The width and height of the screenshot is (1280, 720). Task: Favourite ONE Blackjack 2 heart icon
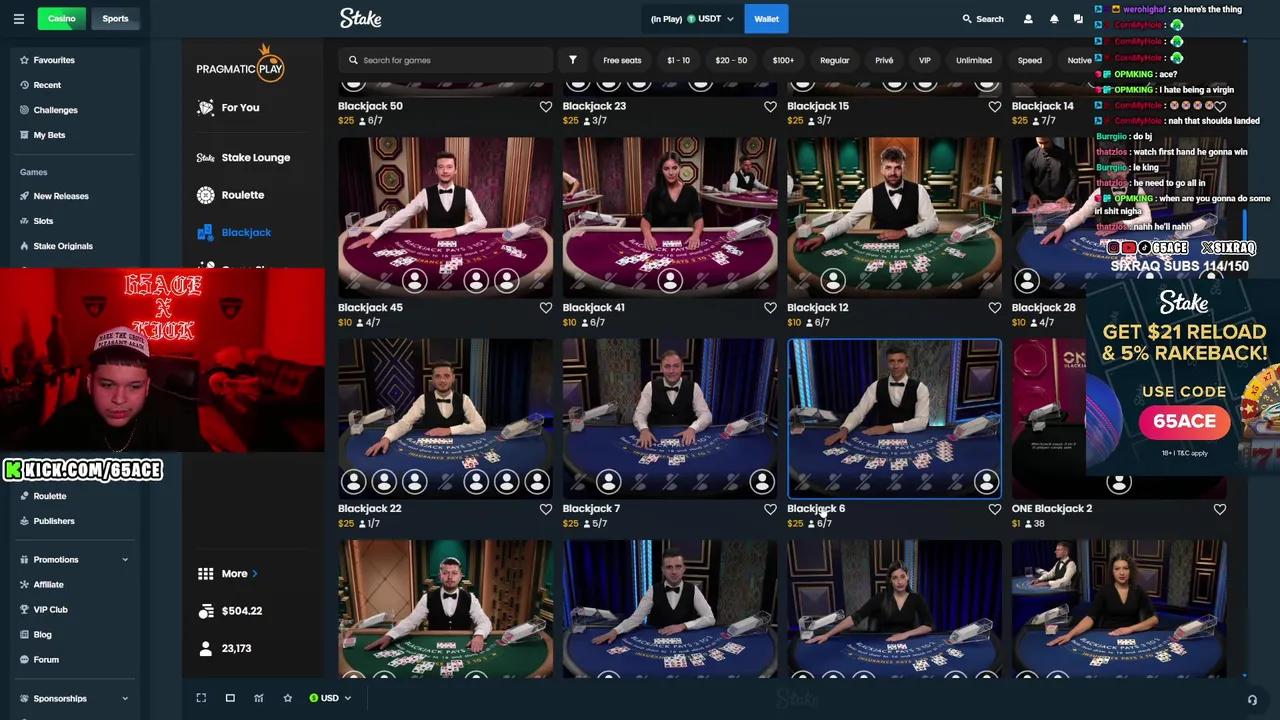point(1220,509)
